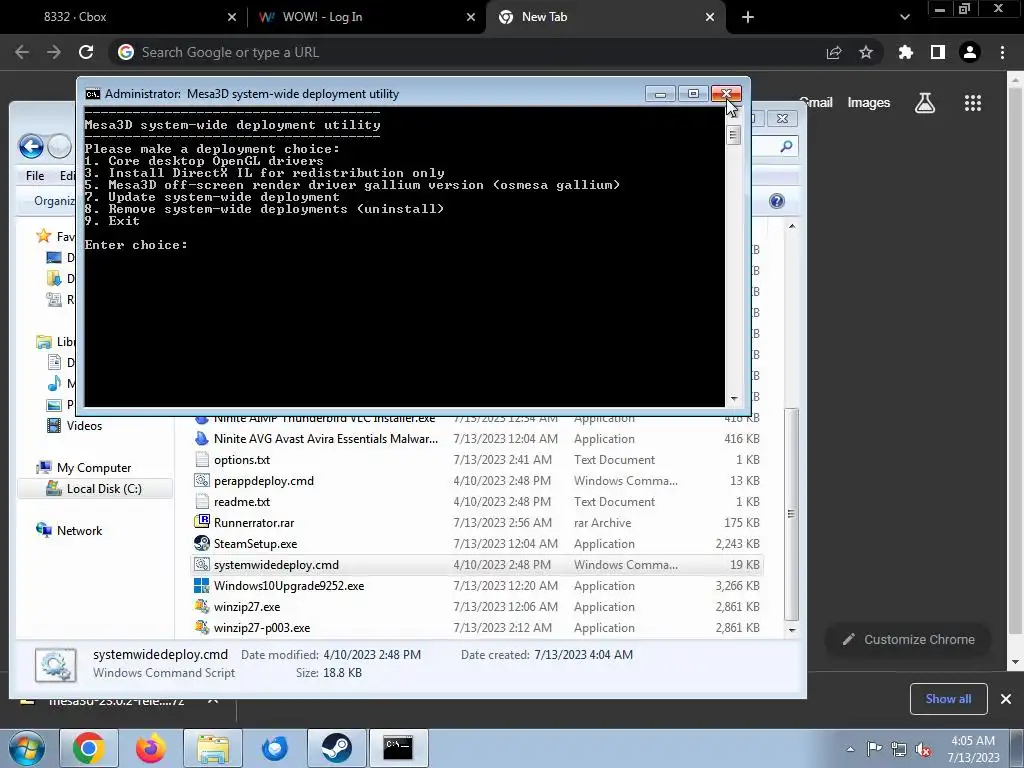Open Steam from the taskbar
Viewport: 1024px width, 768px height.
click(336, 748)
